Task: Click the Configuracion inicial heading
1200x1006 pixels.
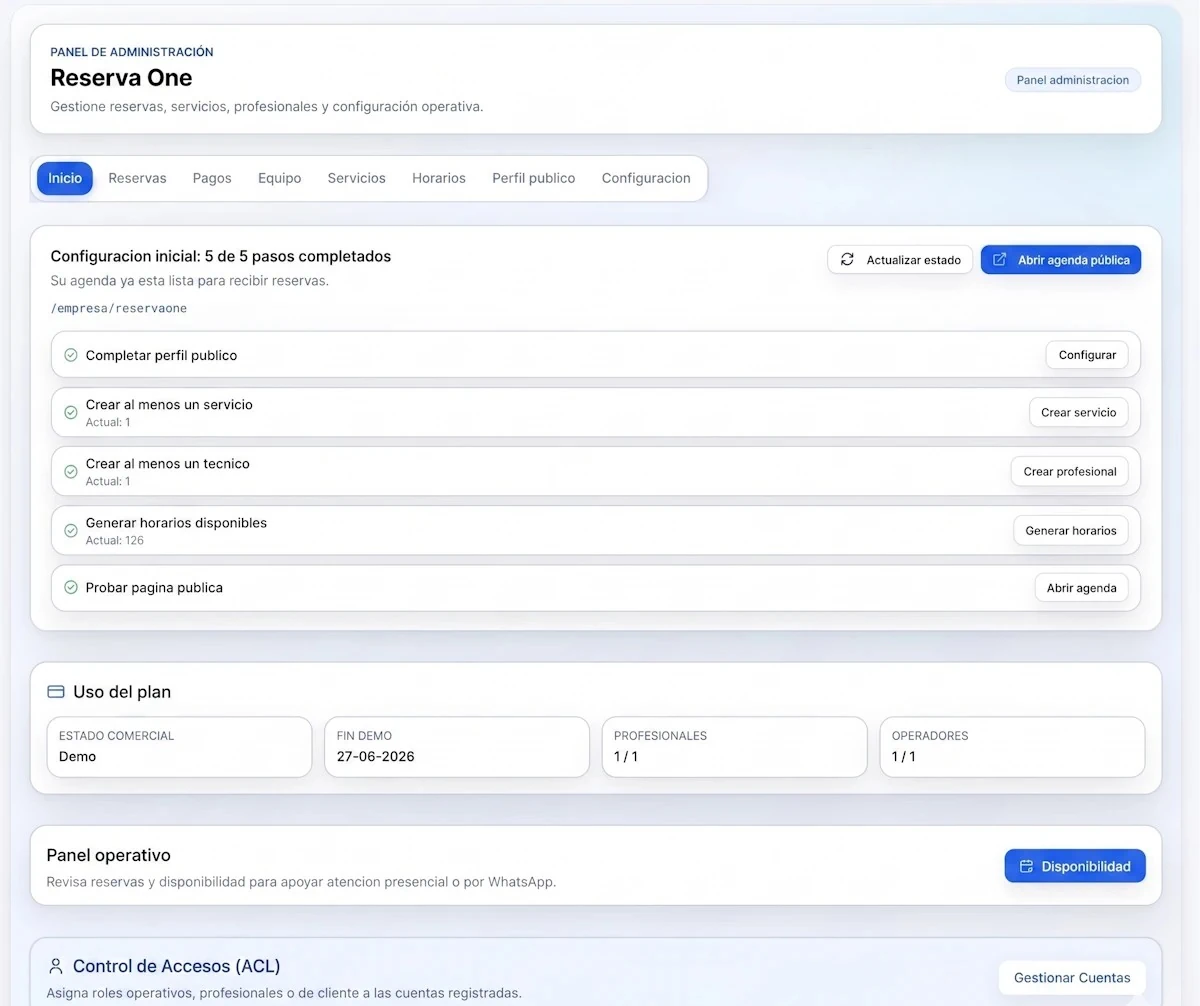Action: [221, 256]
